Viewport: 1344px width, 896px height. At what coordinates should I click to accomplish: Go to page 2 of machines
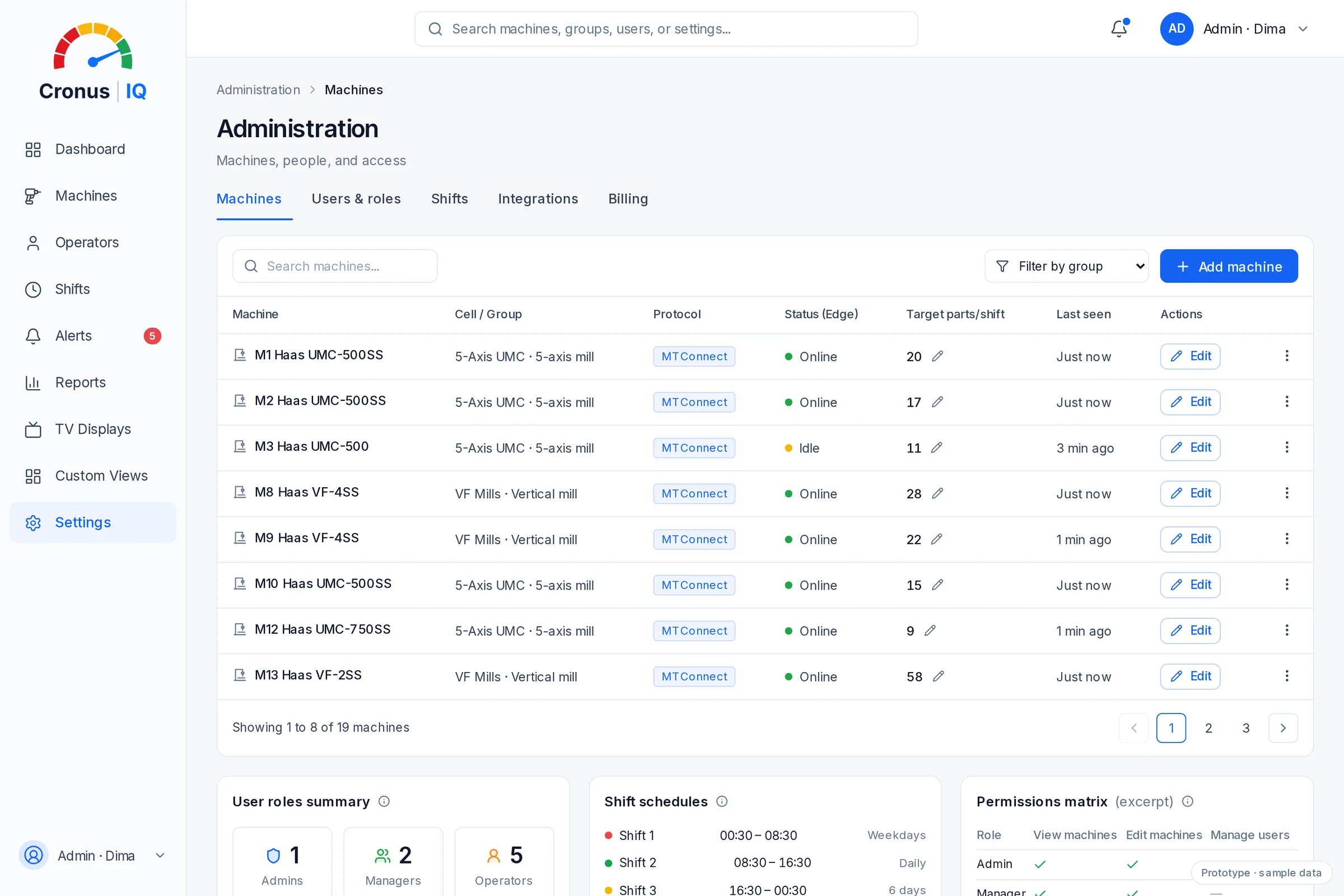click(1208, 728)
